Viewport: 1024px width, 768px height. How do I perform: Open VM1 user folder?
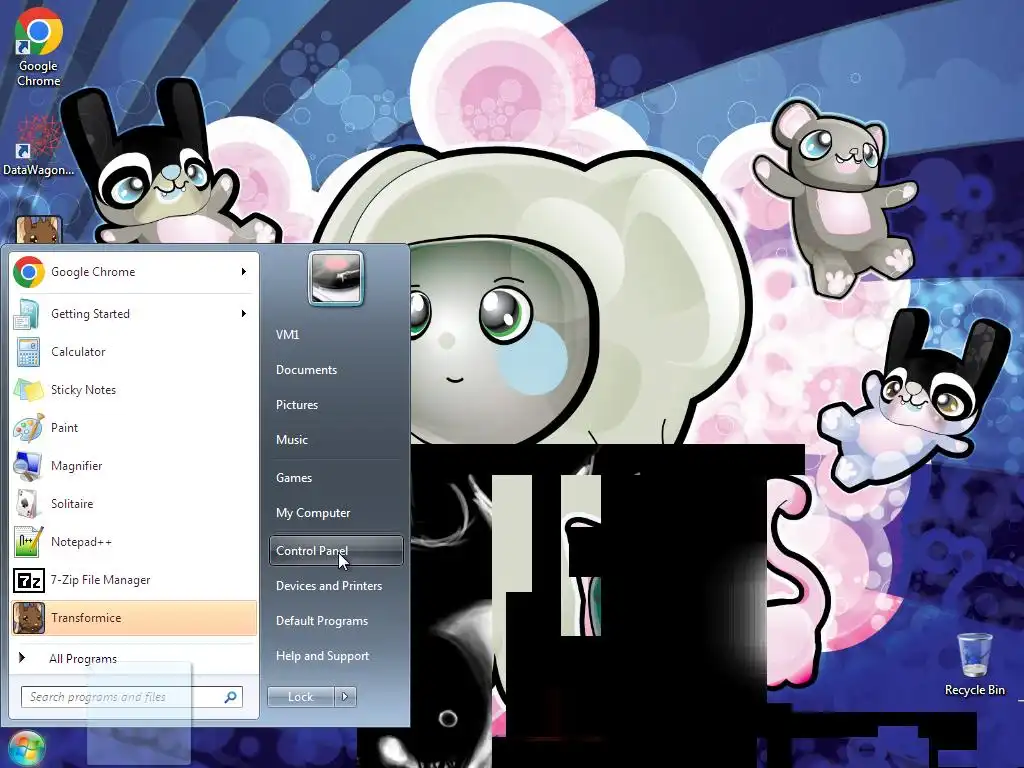coord(287,334)
